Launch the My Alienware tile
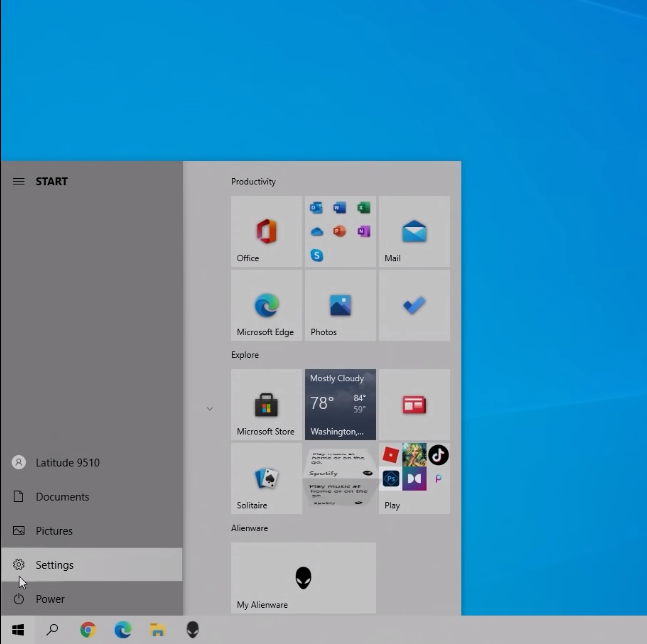This screenshot has width=647, height=644. 303,578
